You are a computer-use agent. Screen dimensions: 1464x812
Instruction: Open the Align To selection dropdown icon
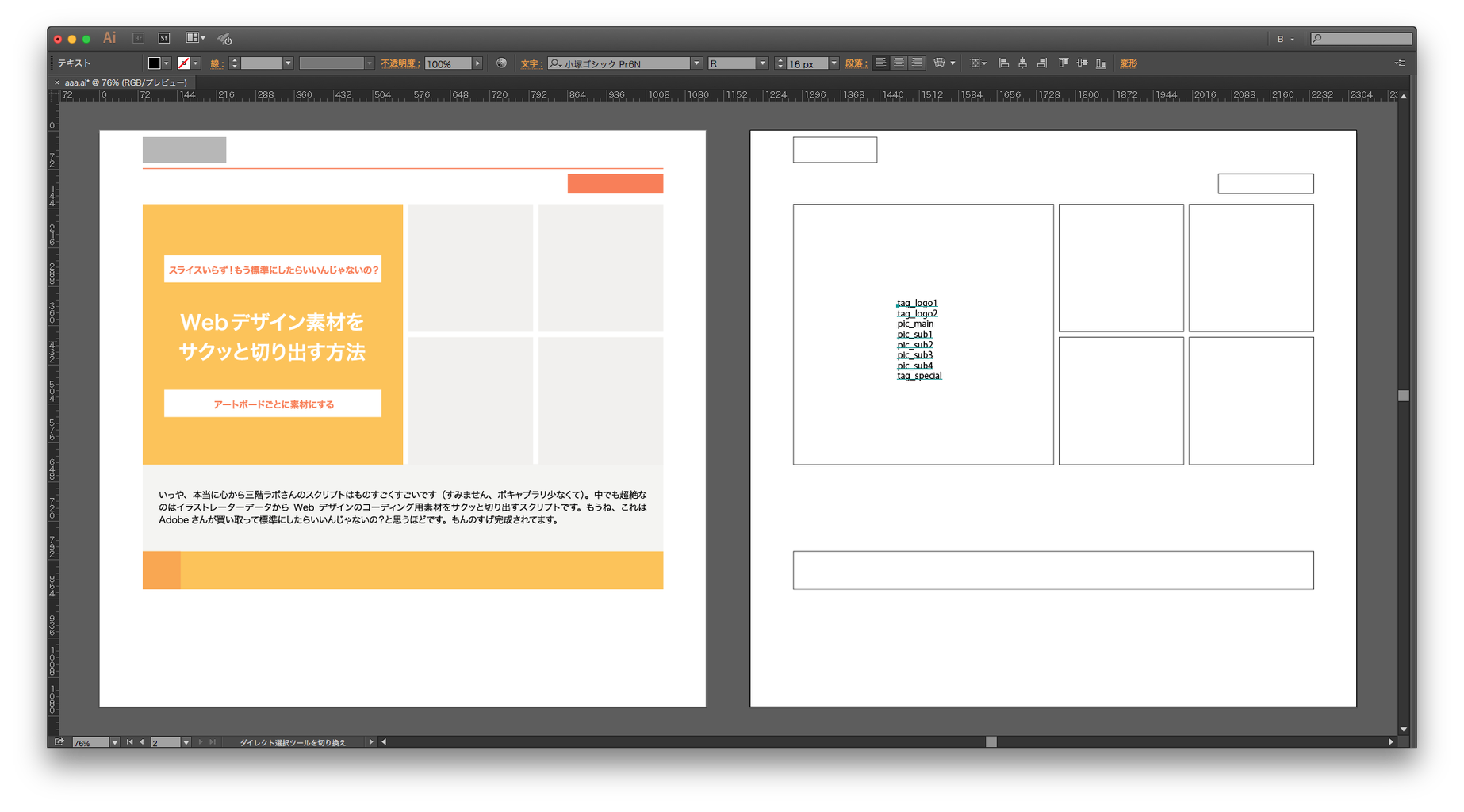[979, 63]
